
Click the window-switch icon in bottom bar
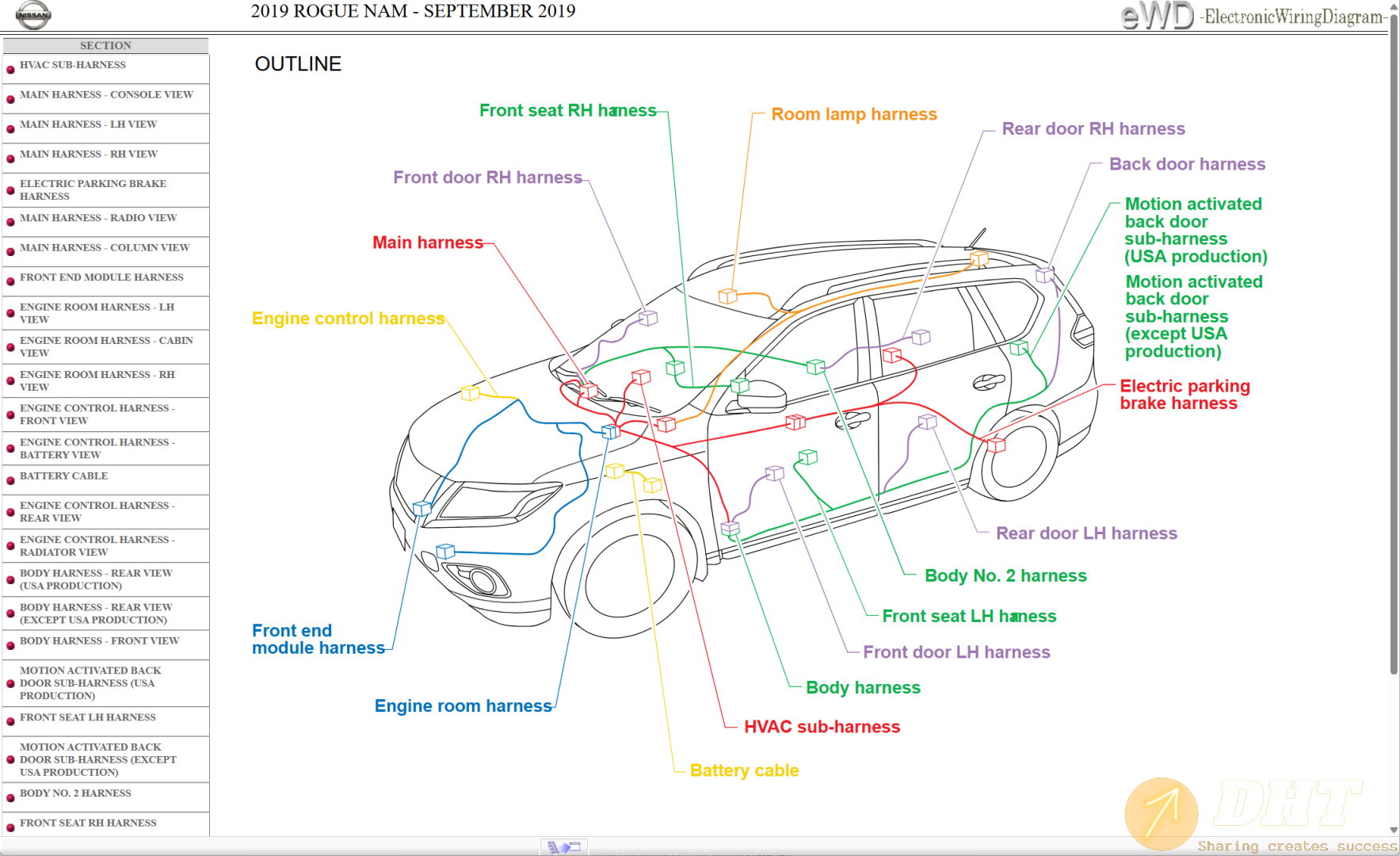[564, 847]
